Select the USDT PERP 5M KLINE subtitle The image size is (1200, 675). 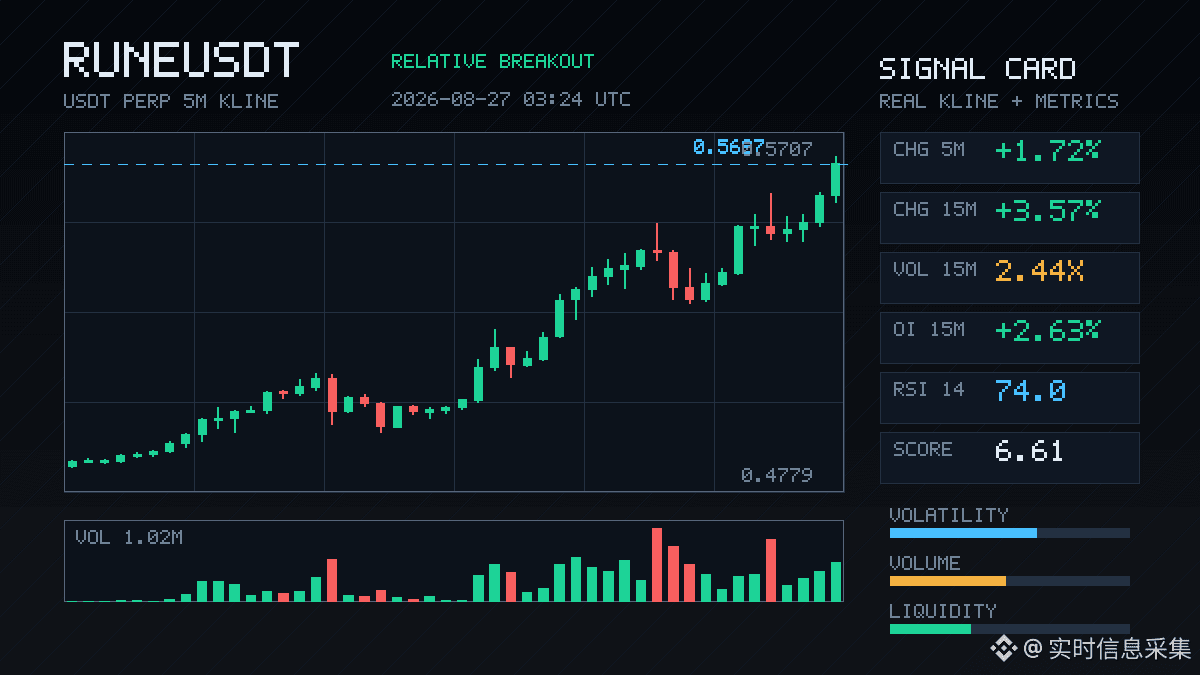(171, 101)
